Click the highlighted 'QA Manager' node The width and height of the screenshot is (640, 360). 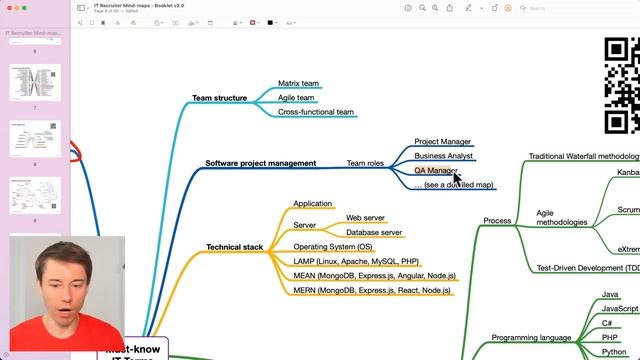pyautogui.click(x=436, y=170)
